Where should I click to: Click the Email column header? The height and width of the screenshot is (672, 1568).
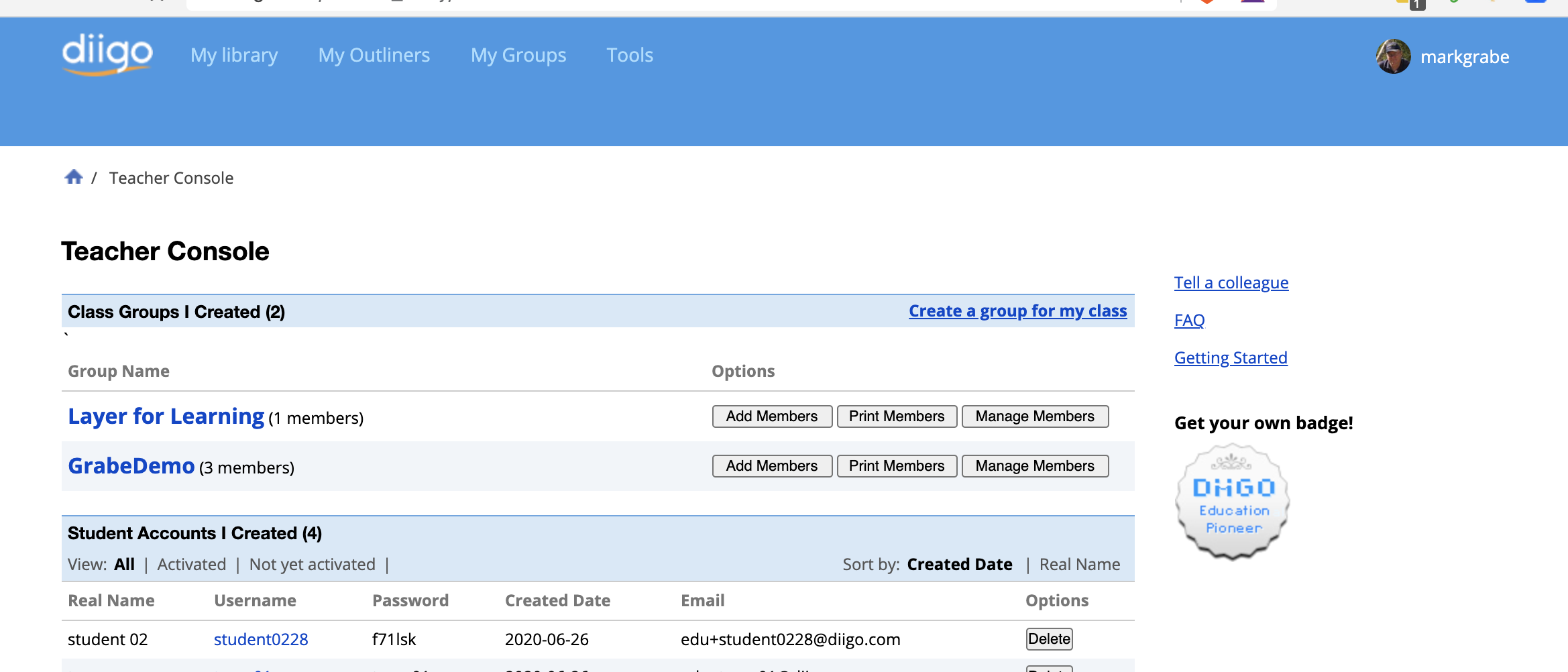(702, 601)
